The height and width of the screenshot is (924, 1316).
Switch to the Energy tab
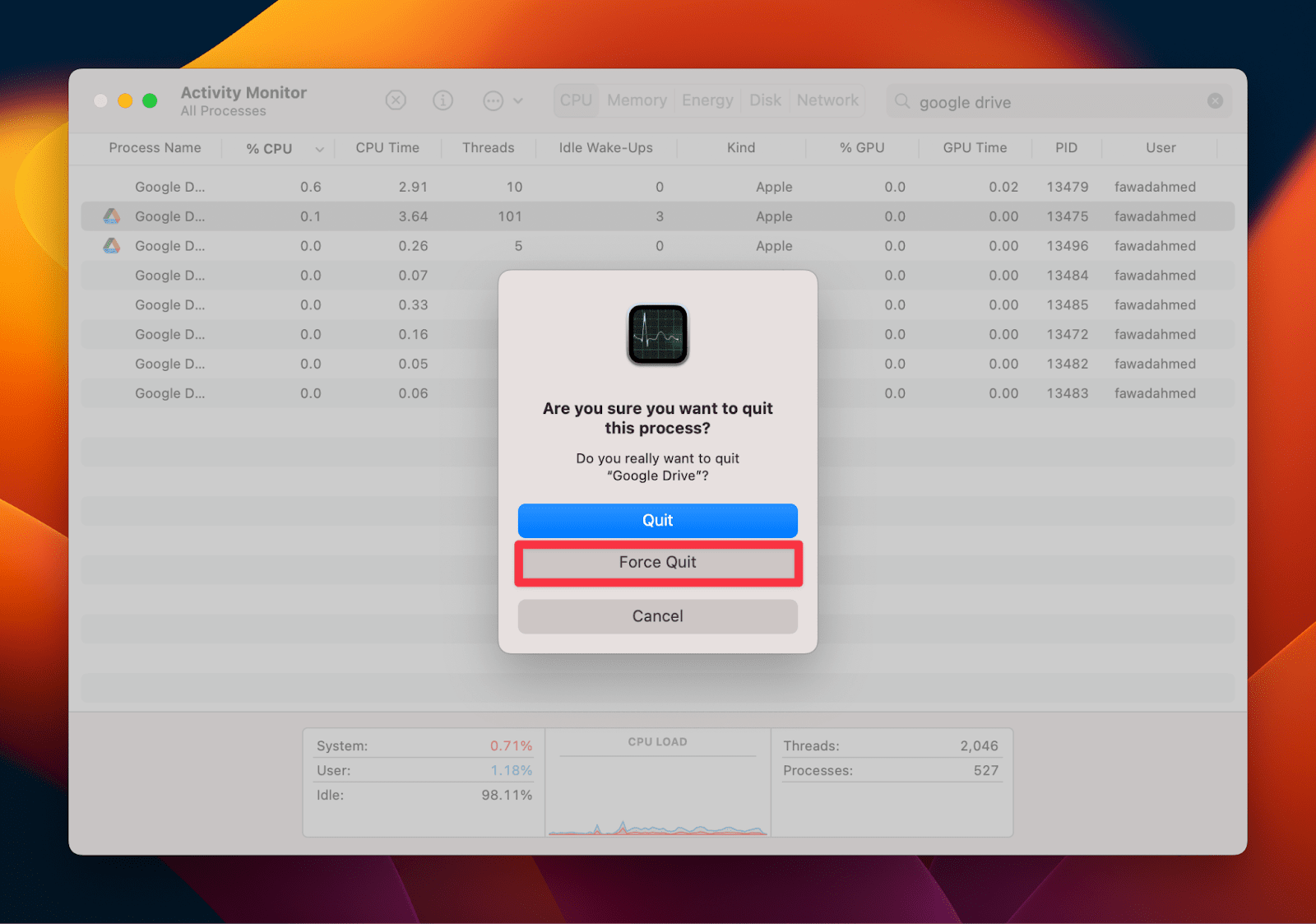coord(707,100)
